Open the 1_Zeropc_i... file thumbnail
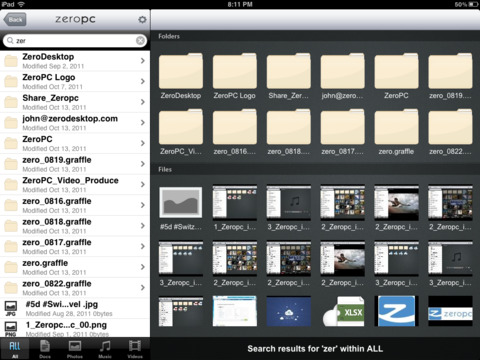Image resolution: width=480 pixels, height=360 pixels. pos(235,203)
